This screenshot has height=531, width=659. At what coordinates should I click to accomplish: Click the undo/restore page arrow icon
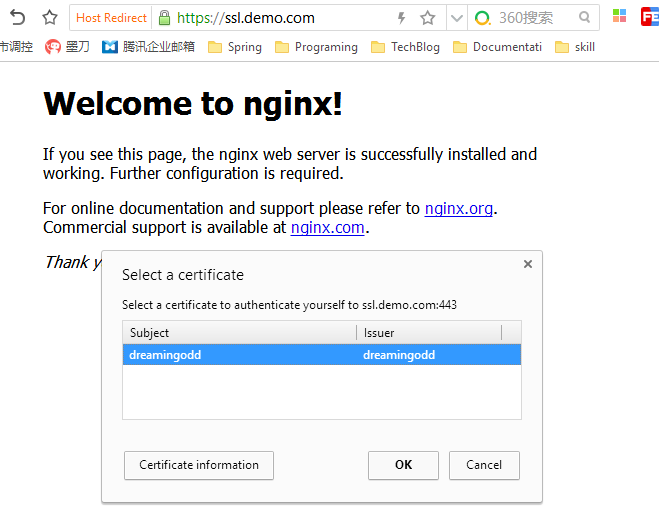tap(17, 18)
